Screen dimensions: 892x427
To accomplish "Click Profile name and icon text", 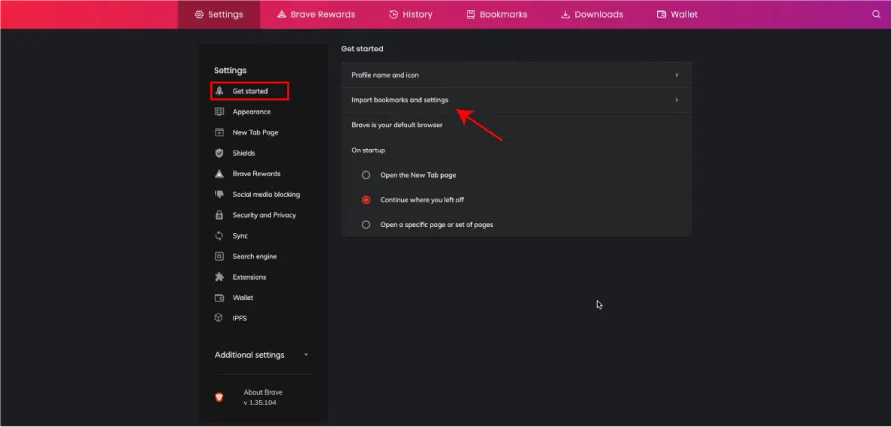I will coord(385,75).
